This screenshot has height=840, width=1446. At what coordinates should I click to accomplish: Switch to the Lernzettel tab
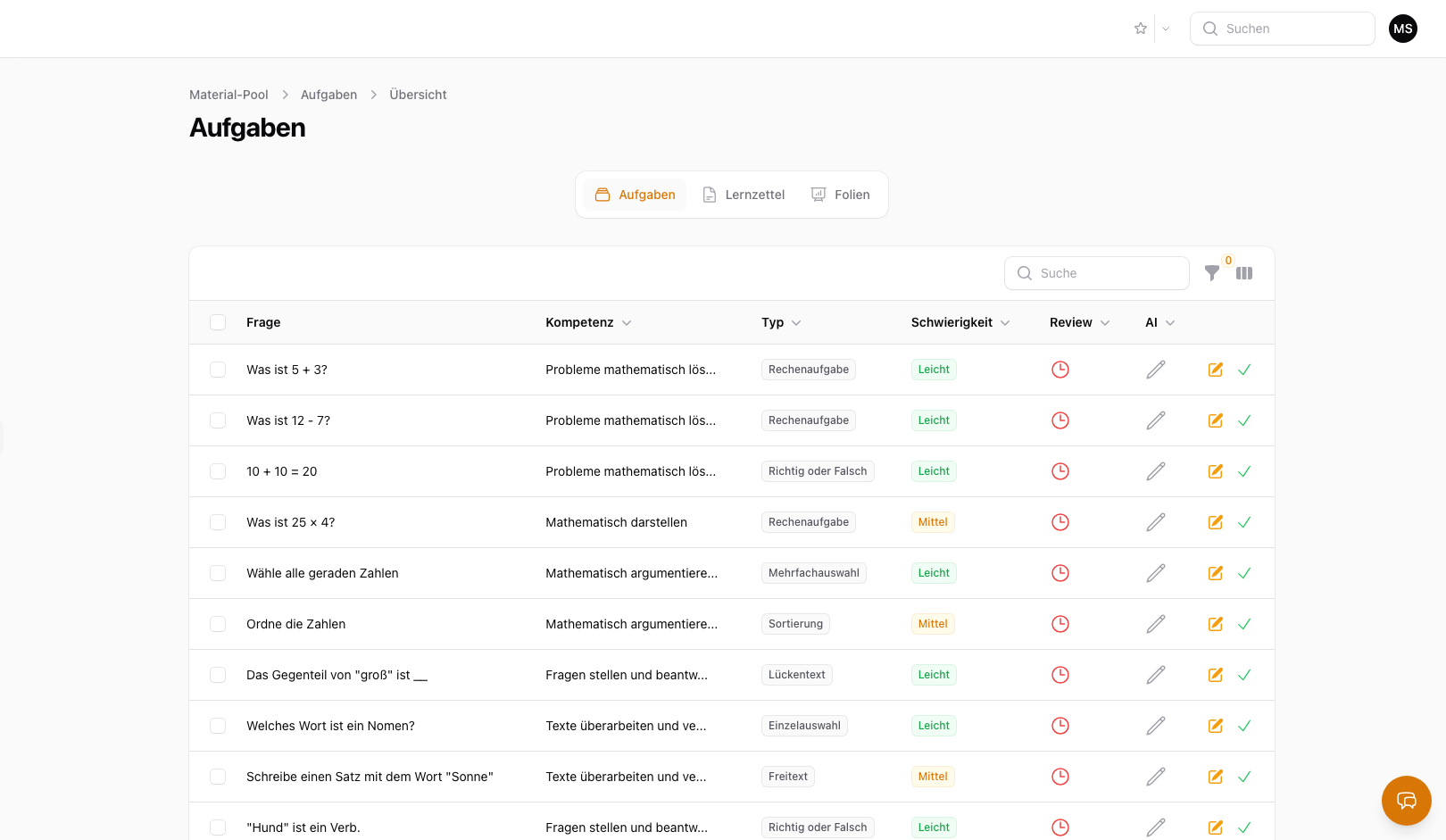[744, 195]
